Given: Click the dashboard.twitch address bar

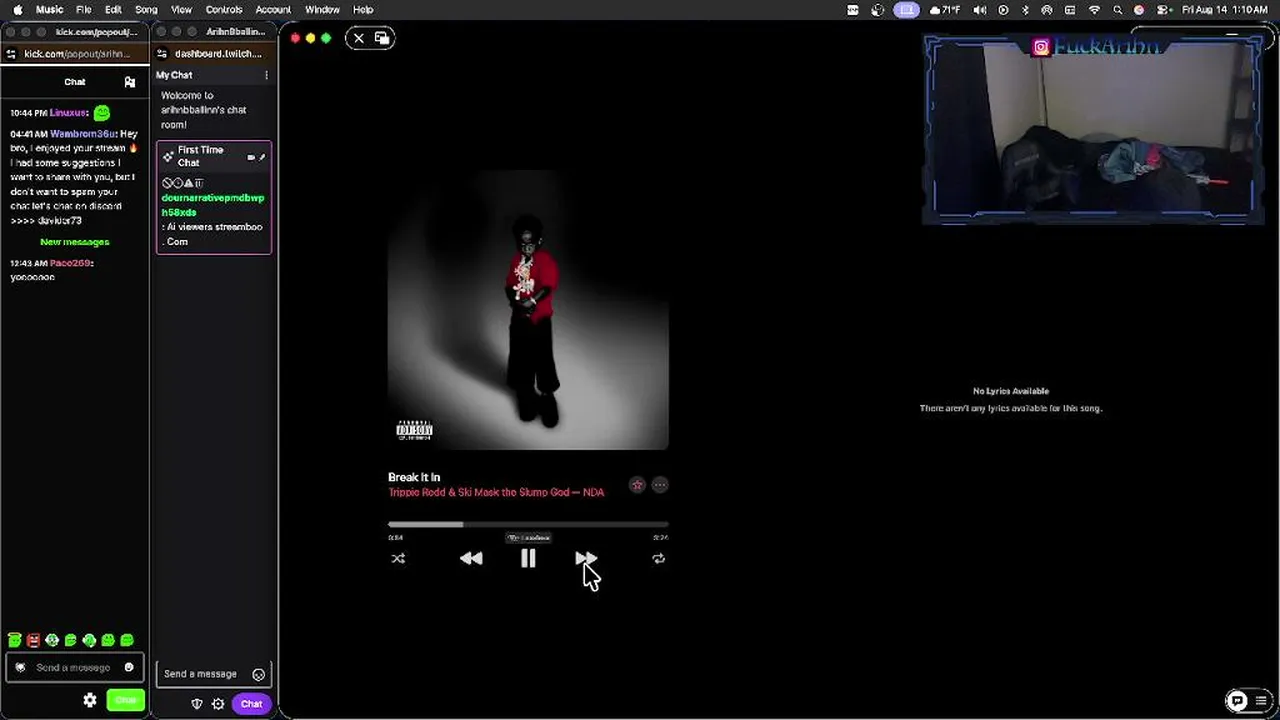Looking at the screenshot, I should 218,54.
